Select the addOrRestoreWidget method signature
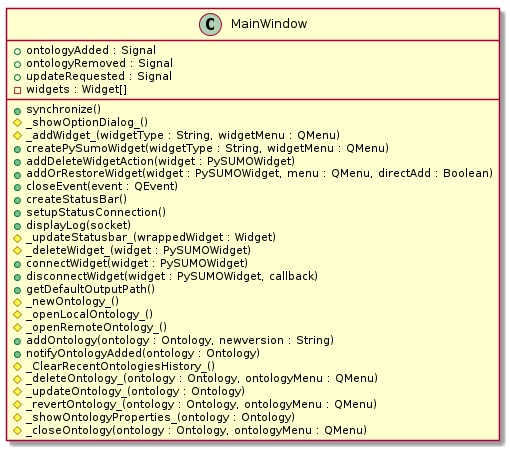The image size is (510, 451). click(x=259, y=173)
